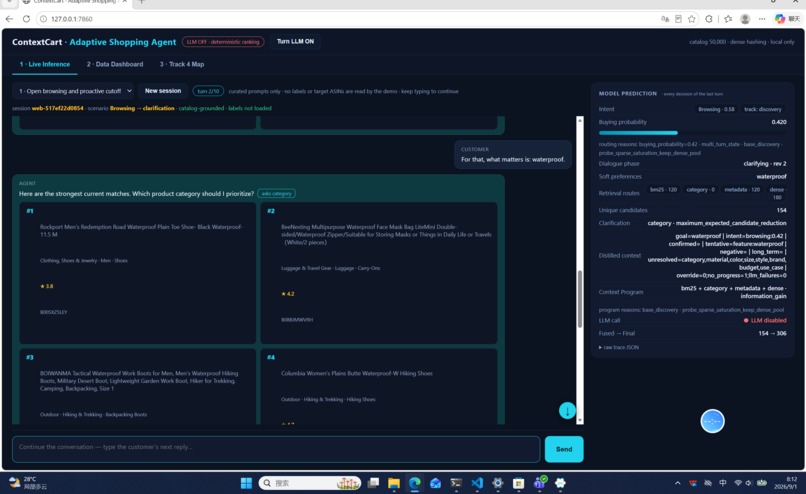
Task: Switch to the Data Dashboard tab
Action: point(115,64)
